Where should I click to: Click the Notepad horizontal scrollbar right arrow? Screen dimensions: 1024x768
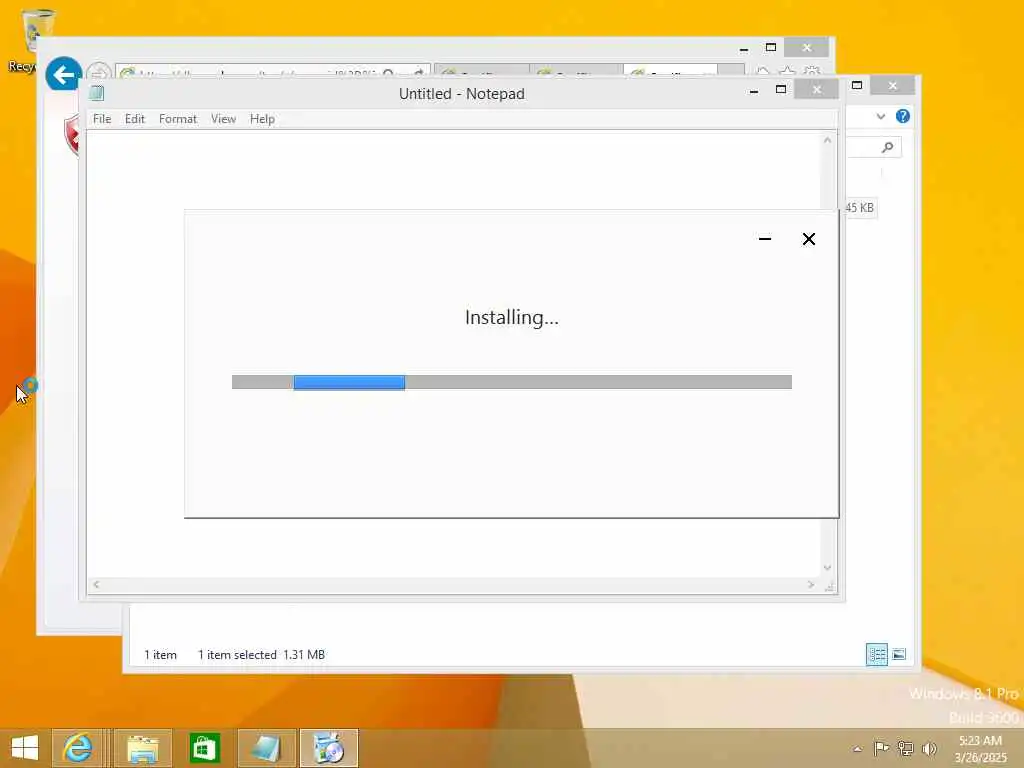point(811,584)
